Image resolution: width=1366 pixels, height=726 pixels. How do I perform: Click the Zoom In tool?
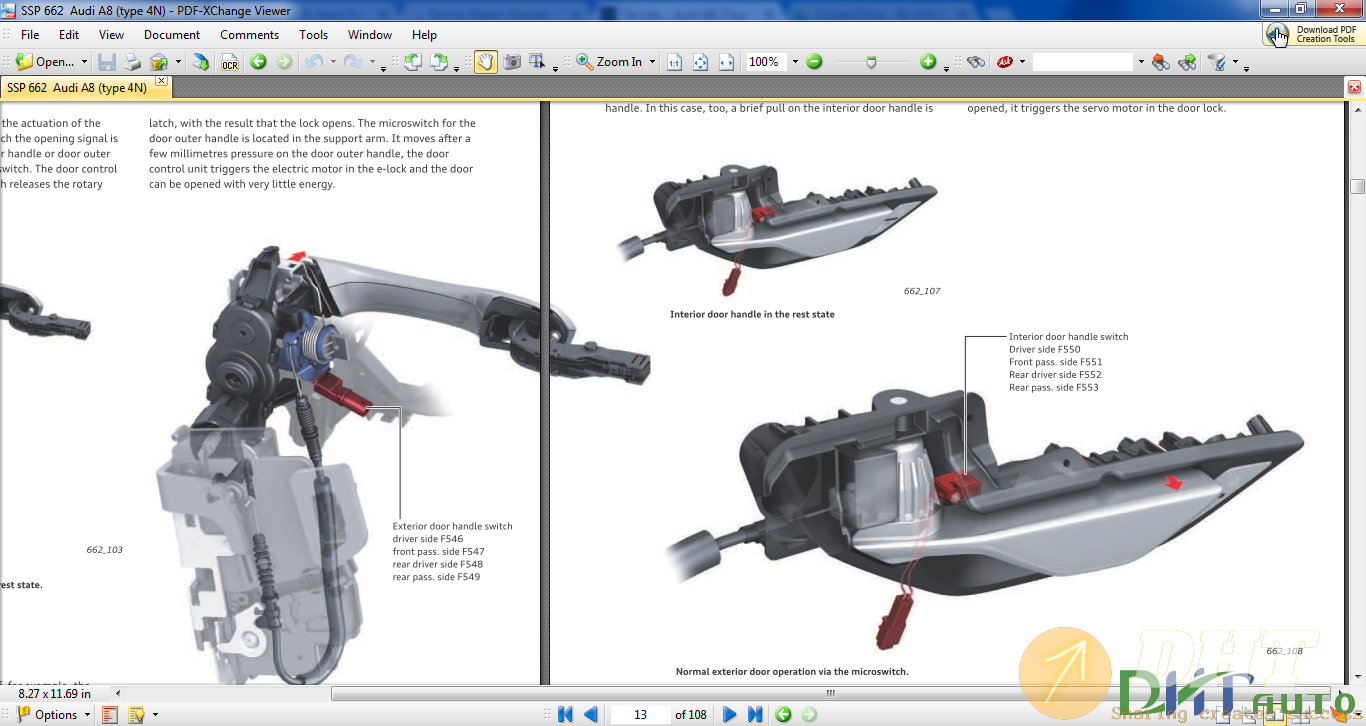tap(609, 62)
